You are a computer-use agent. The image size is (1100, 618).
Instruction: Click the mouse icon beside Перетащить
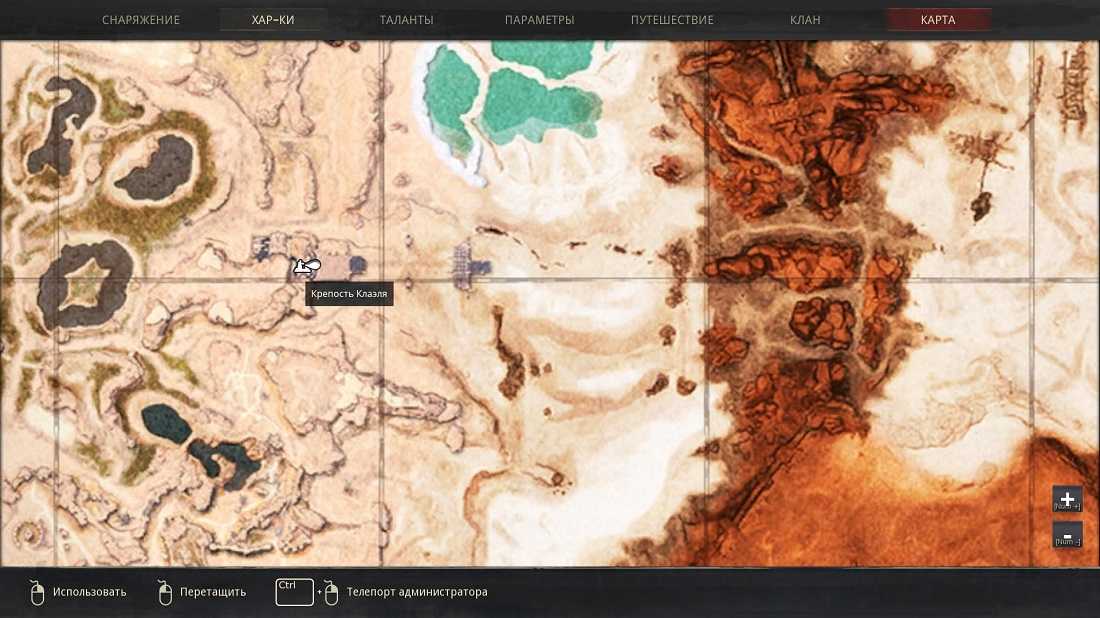(164, 593)
